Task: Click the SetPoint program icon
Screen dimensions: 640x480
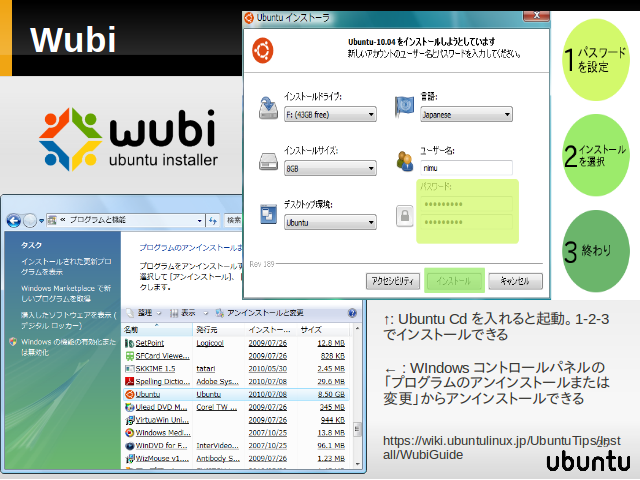Action: [x=129, y=343]
